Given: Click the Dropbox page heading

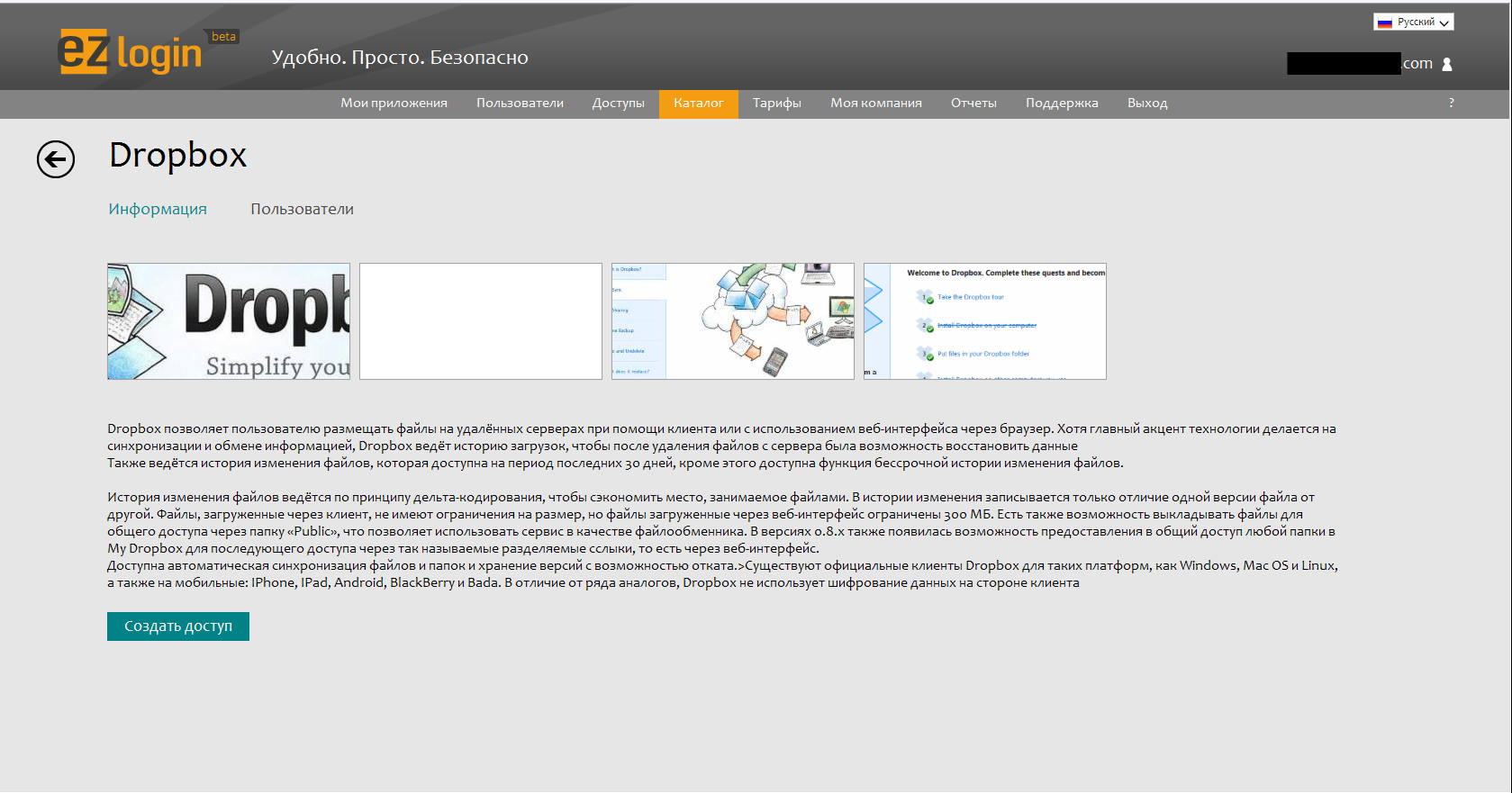Looking at the screenshot, I should click(177, 156).
